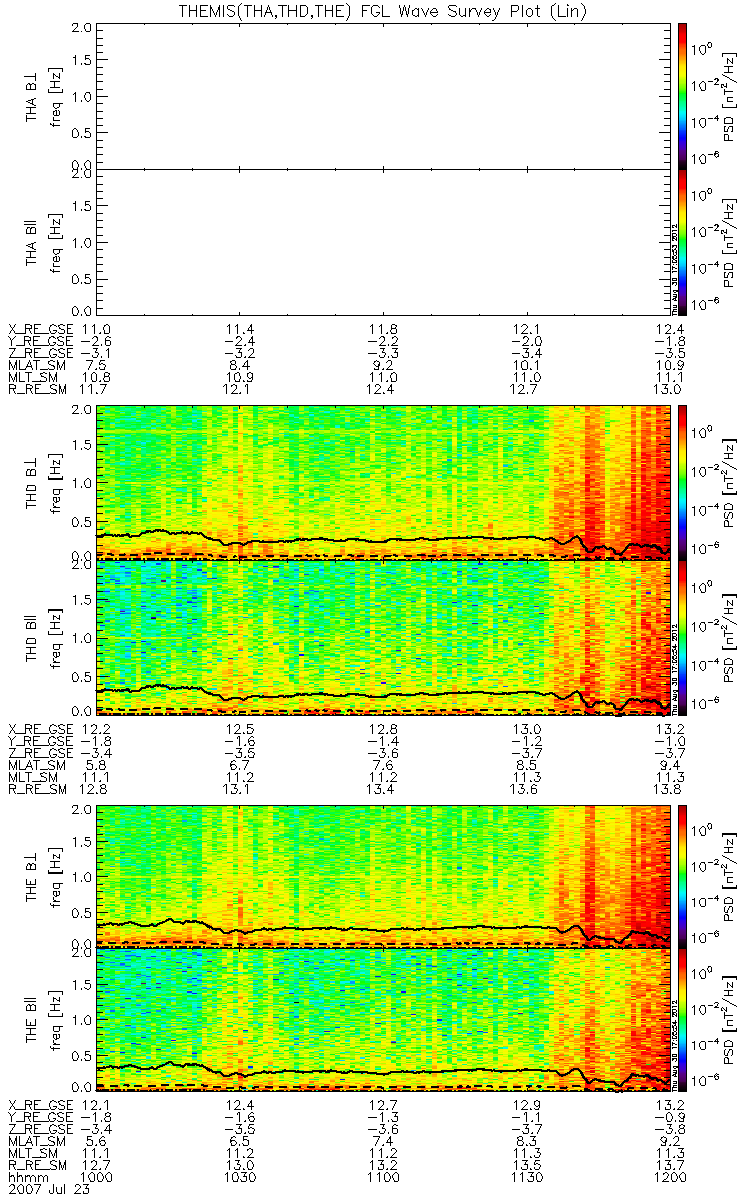The height and width of the screenshot is (1200, 750).
Task: Select the 'THD B⊥' y-axis label
Action: point(32,484)
